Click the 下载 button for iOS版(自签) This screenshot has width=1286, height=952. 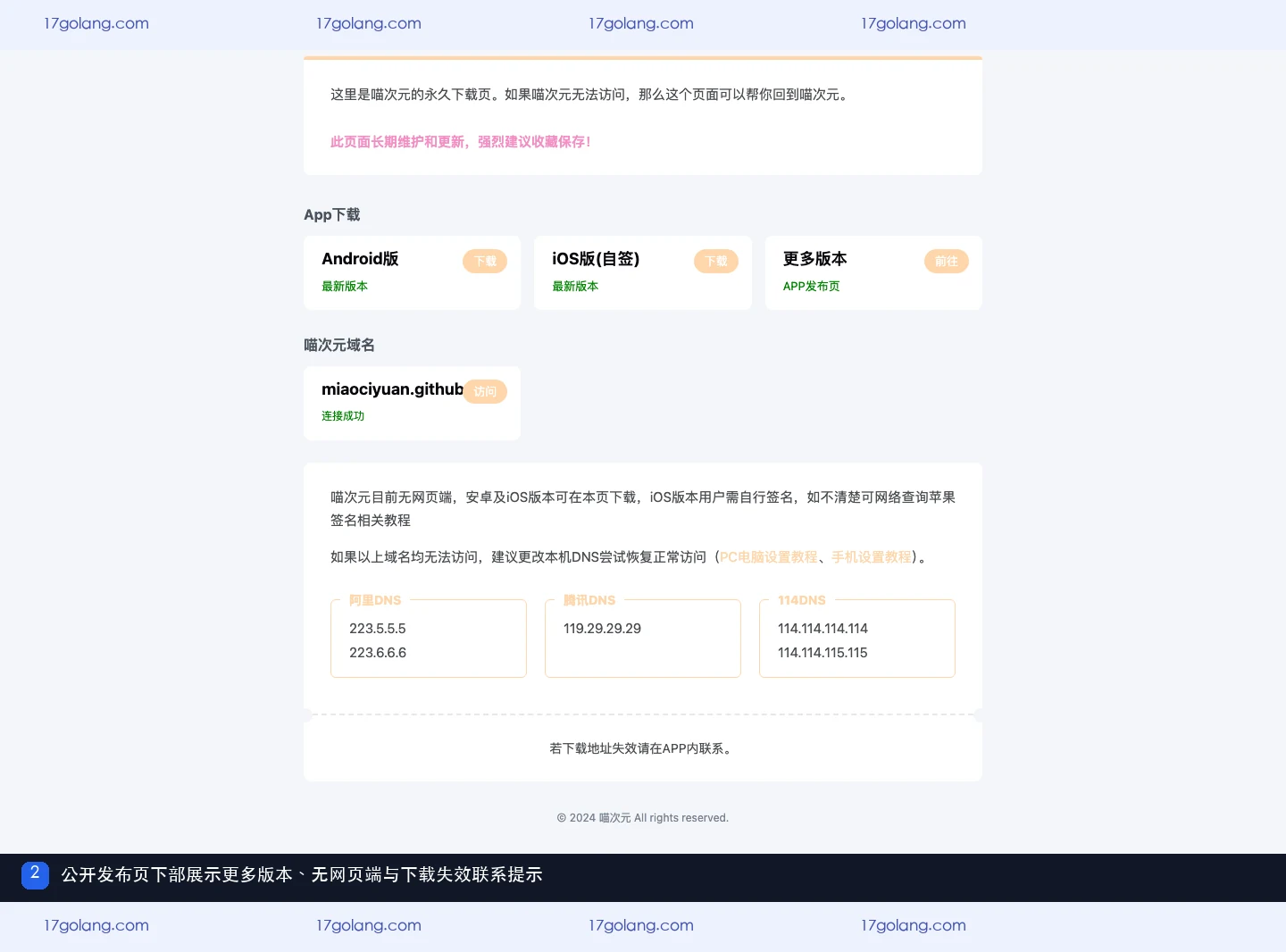coord(716,261)
